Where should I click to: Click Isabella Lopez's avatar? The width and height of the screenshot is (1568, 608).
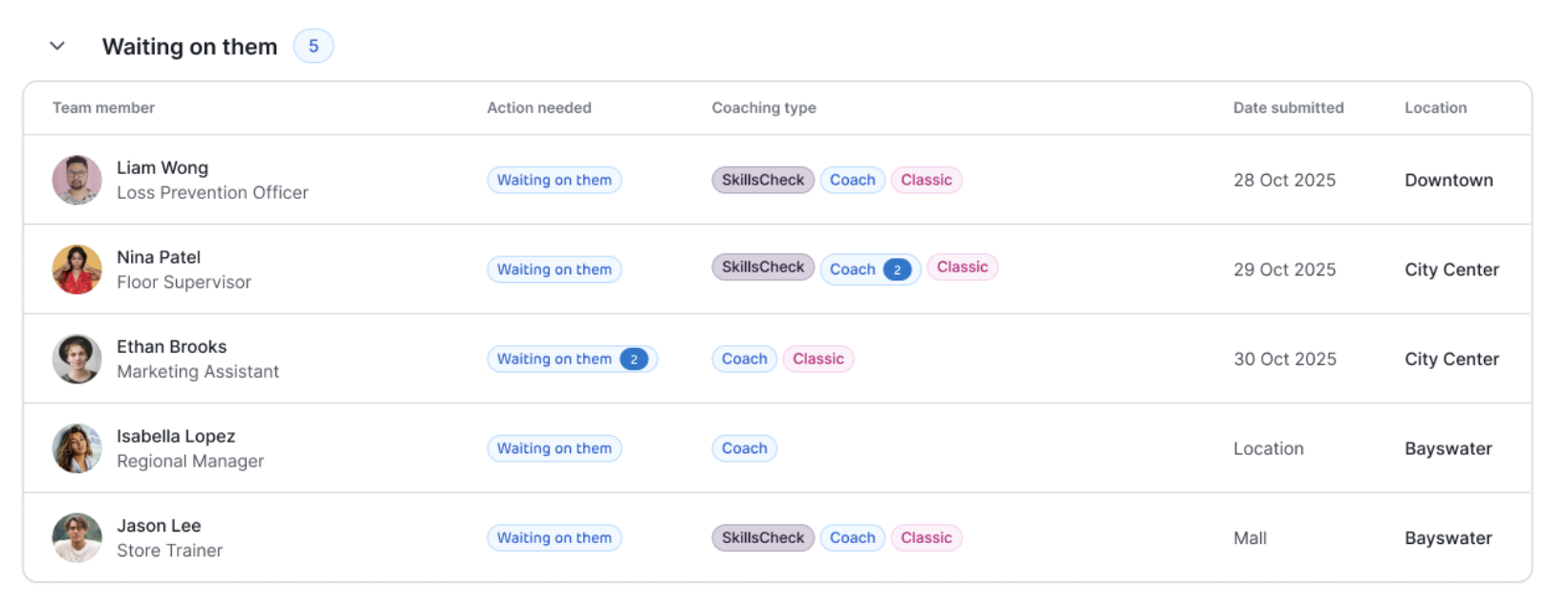76,448
